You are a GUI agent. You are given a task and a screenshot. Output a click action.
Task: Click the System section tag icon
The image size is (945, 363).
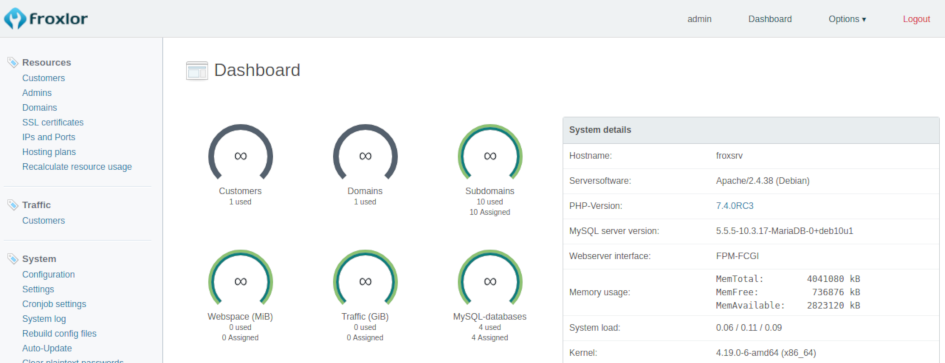pos(13,259)
